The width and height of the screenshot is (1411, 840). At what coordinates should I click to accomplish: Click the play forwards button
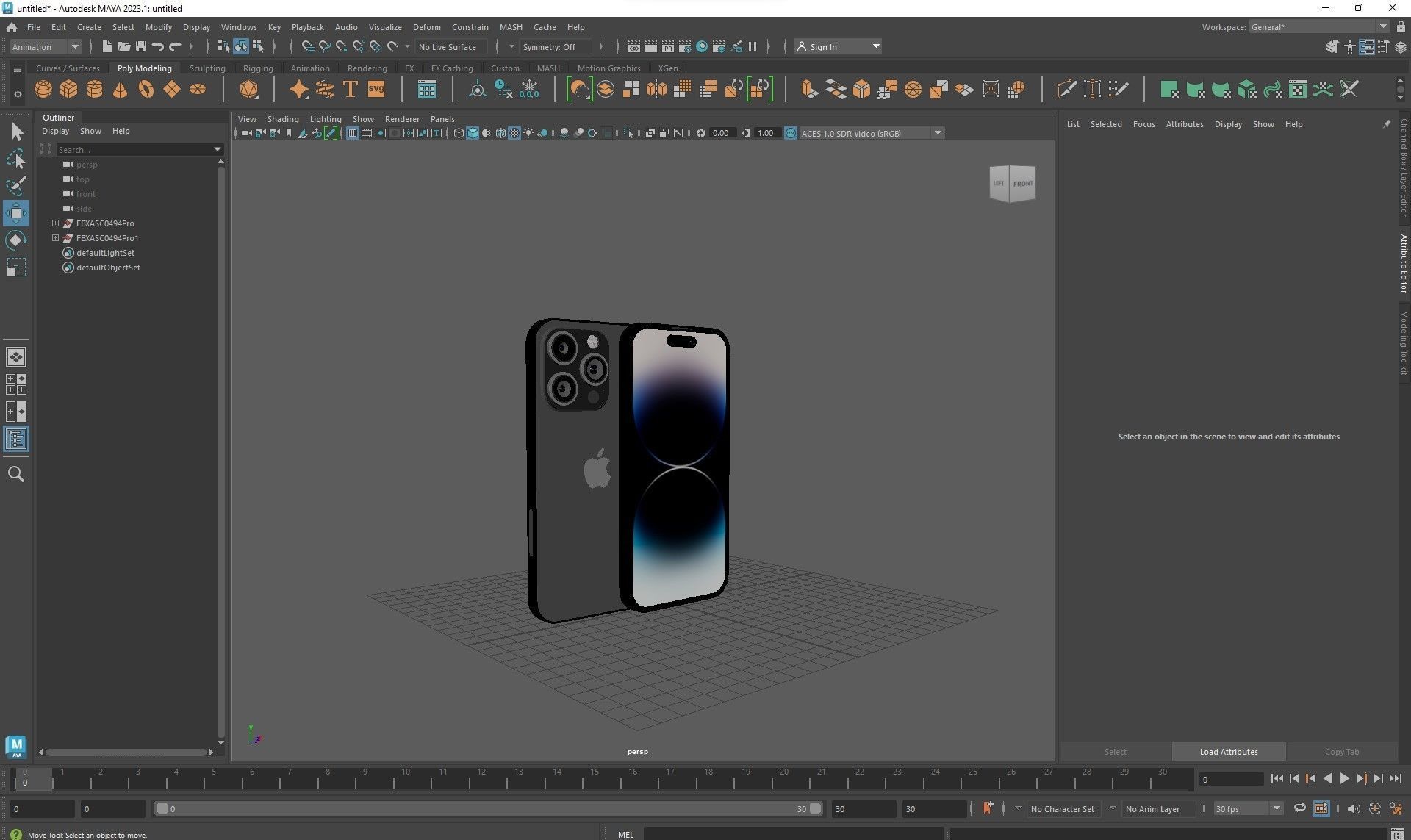coord(1344,779)
